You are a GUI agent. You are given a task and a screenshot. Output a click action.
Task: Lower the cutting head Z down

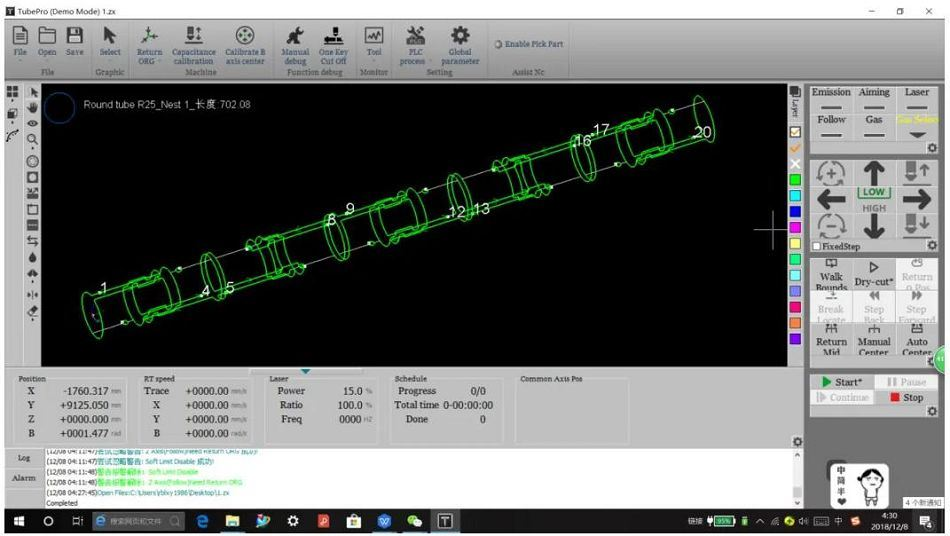click(917, 225)
